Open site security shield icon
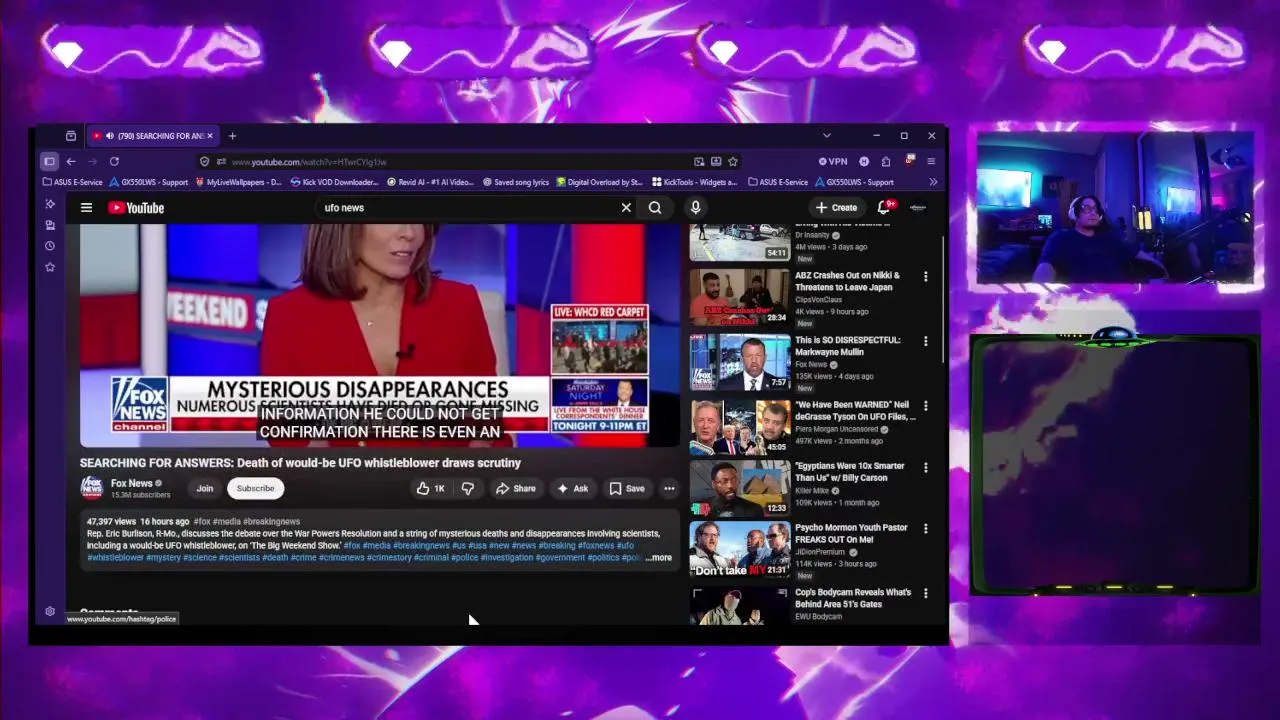Screen dimensions: 1280x720 pos(204,161)
